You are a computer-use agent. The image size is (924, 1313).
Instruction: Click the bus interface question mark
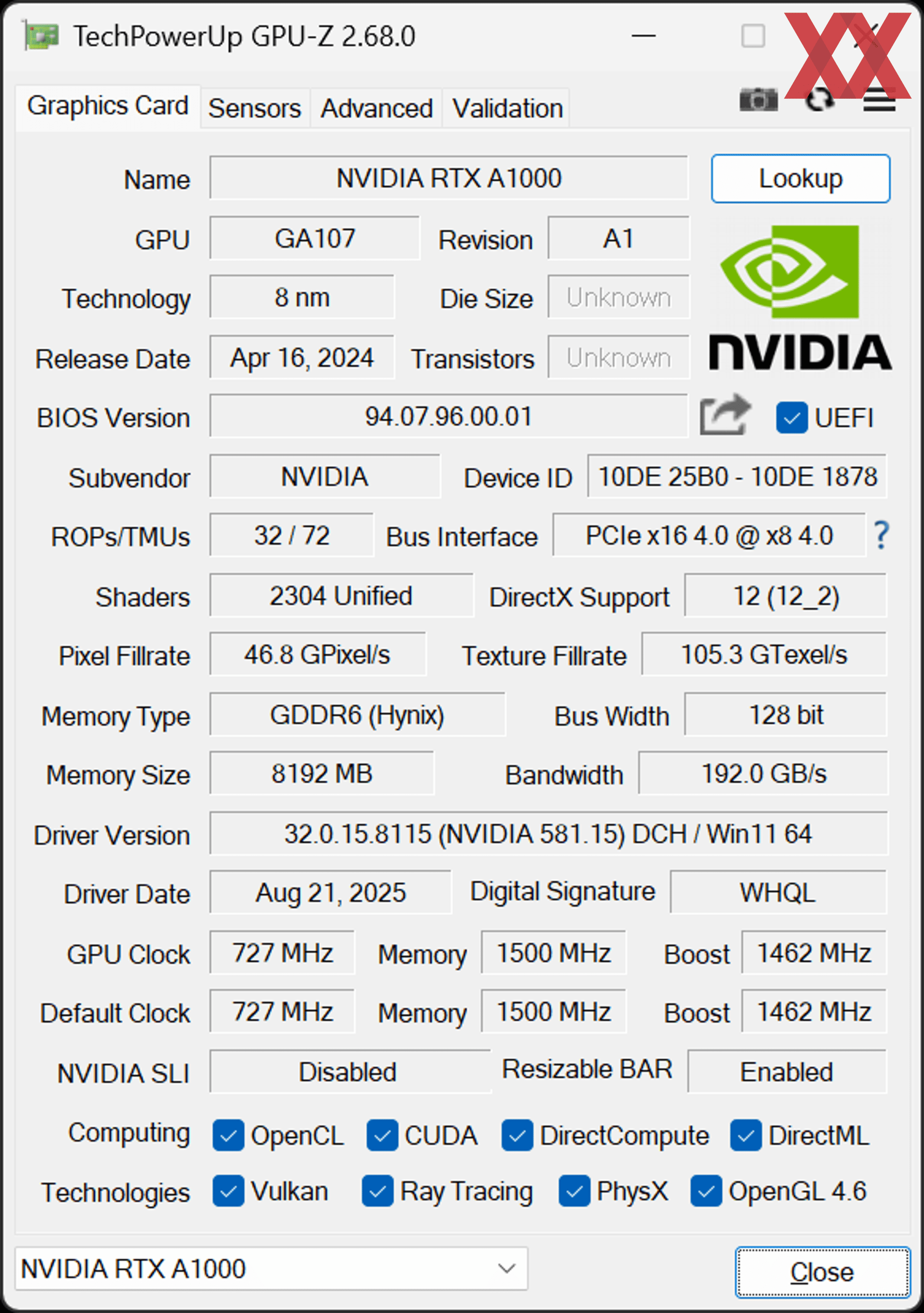881,535
